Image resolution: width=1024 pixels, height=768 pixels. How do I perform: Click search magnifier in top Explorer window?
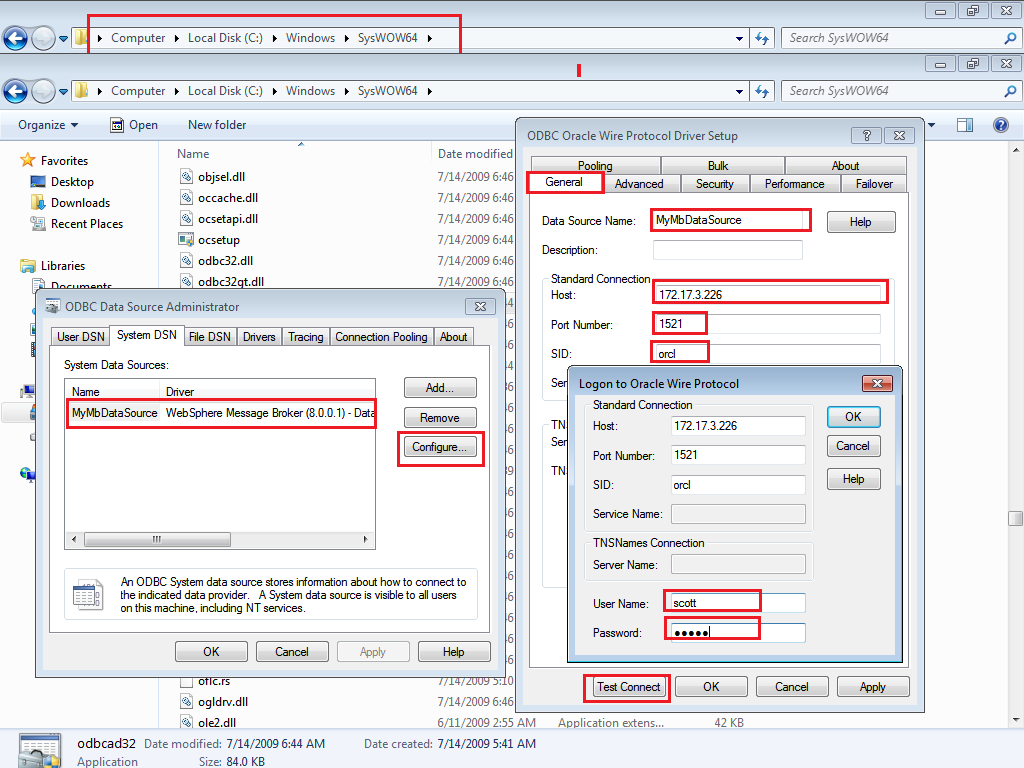point(1010,39)
